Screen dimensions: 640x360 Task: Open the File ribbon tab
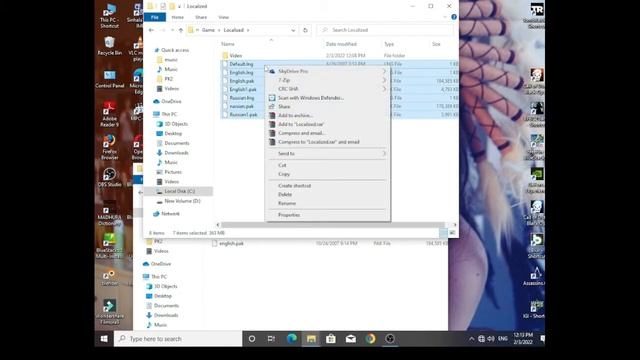pyautogui.click(x=155, y=17)
